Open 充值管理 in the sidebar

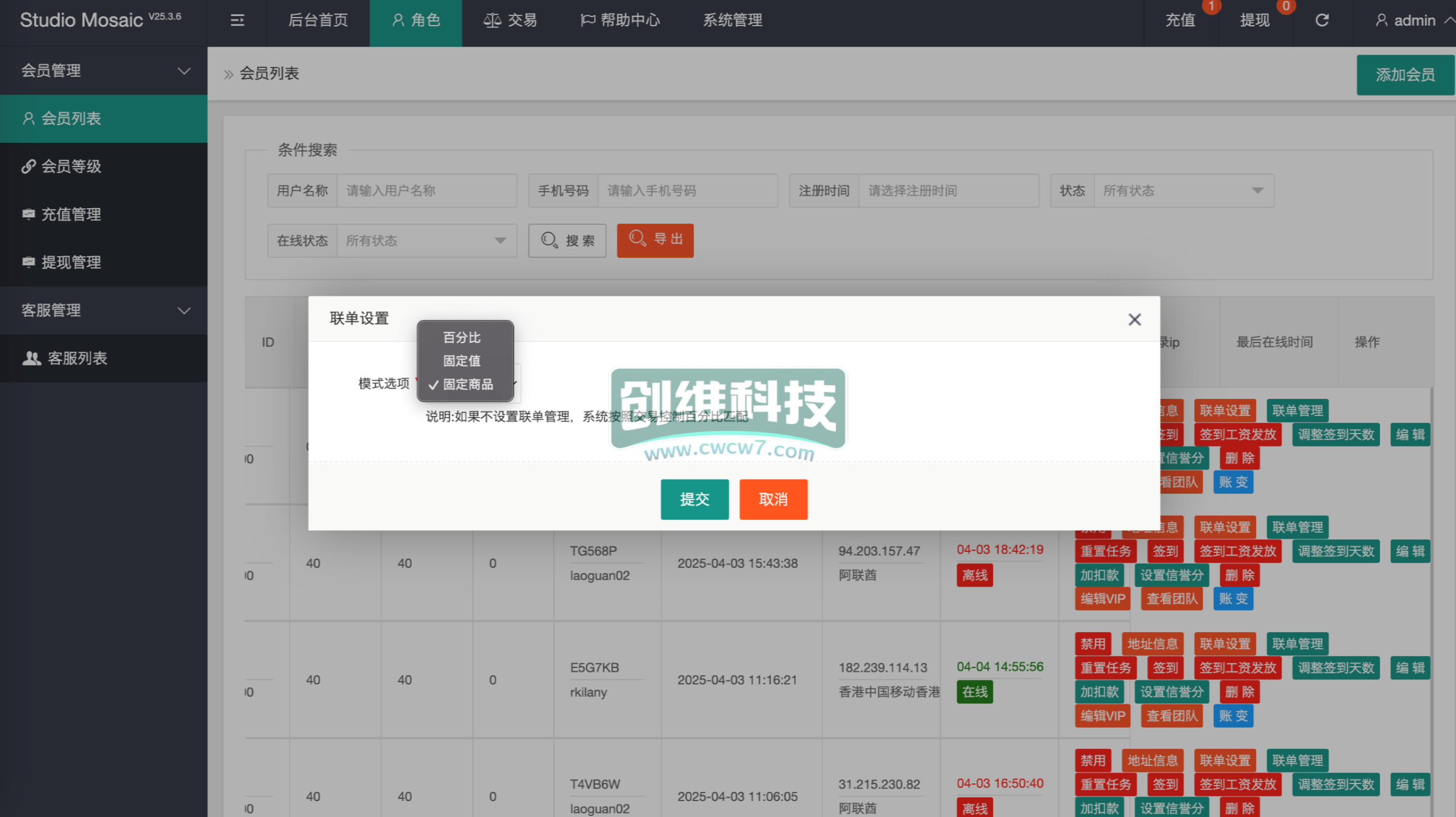[104, 214]
